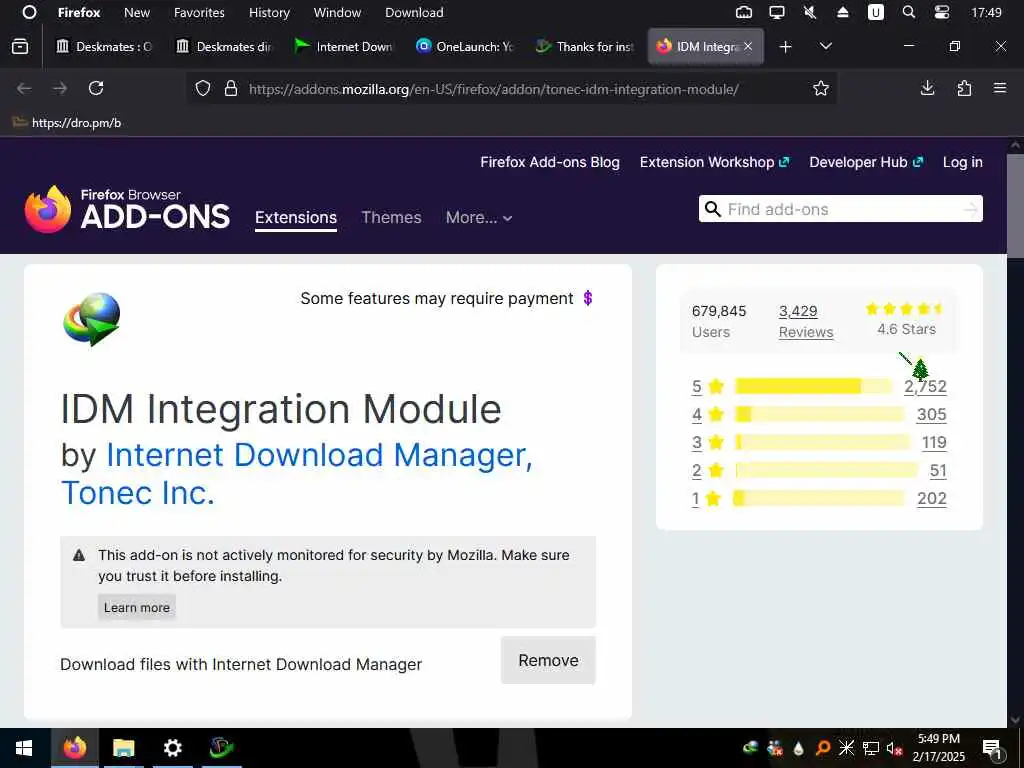Image resolution: width=1024 pixels, height=768 pixels.
Task: Open the 119 three-star reviews count
Action: [x=934, y=442]
